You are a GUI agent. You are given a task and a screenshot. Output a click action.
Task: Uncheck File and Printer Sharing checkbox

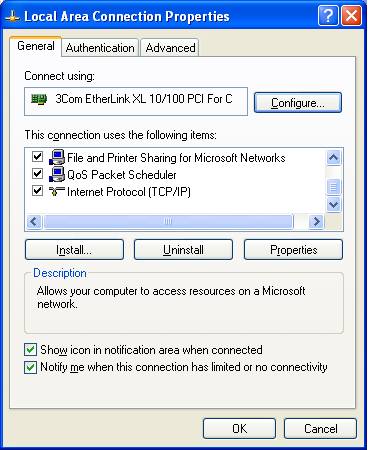click(x=37, y=156)
